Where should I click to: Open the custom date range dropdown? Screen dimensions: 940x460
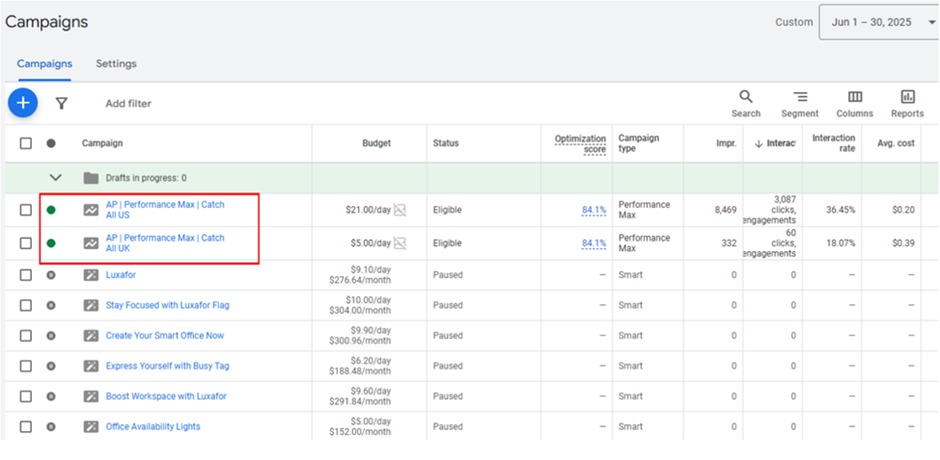878,22
